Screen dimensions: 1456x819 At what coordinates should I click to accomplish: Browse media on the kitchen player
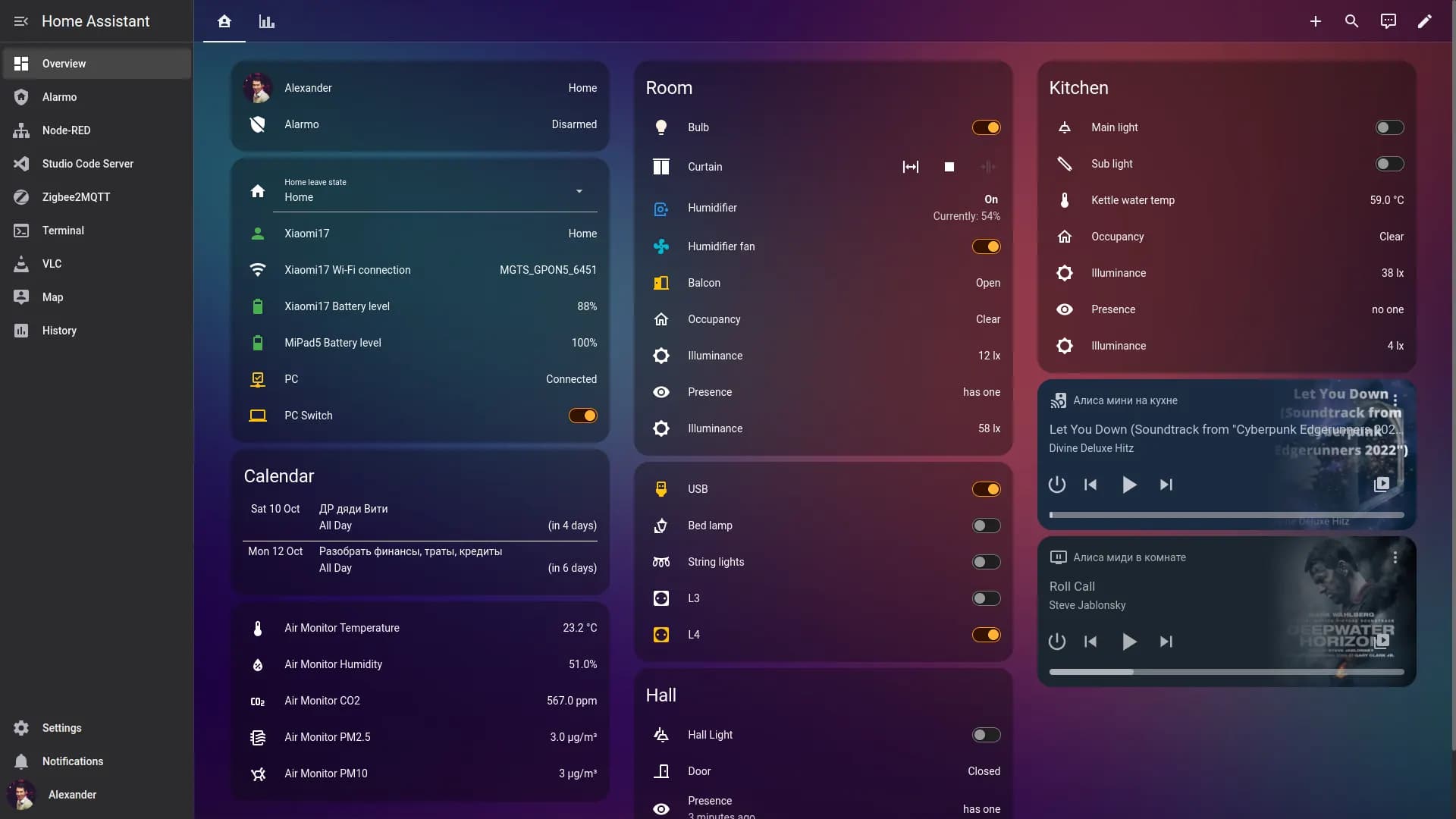(1381, 484)
